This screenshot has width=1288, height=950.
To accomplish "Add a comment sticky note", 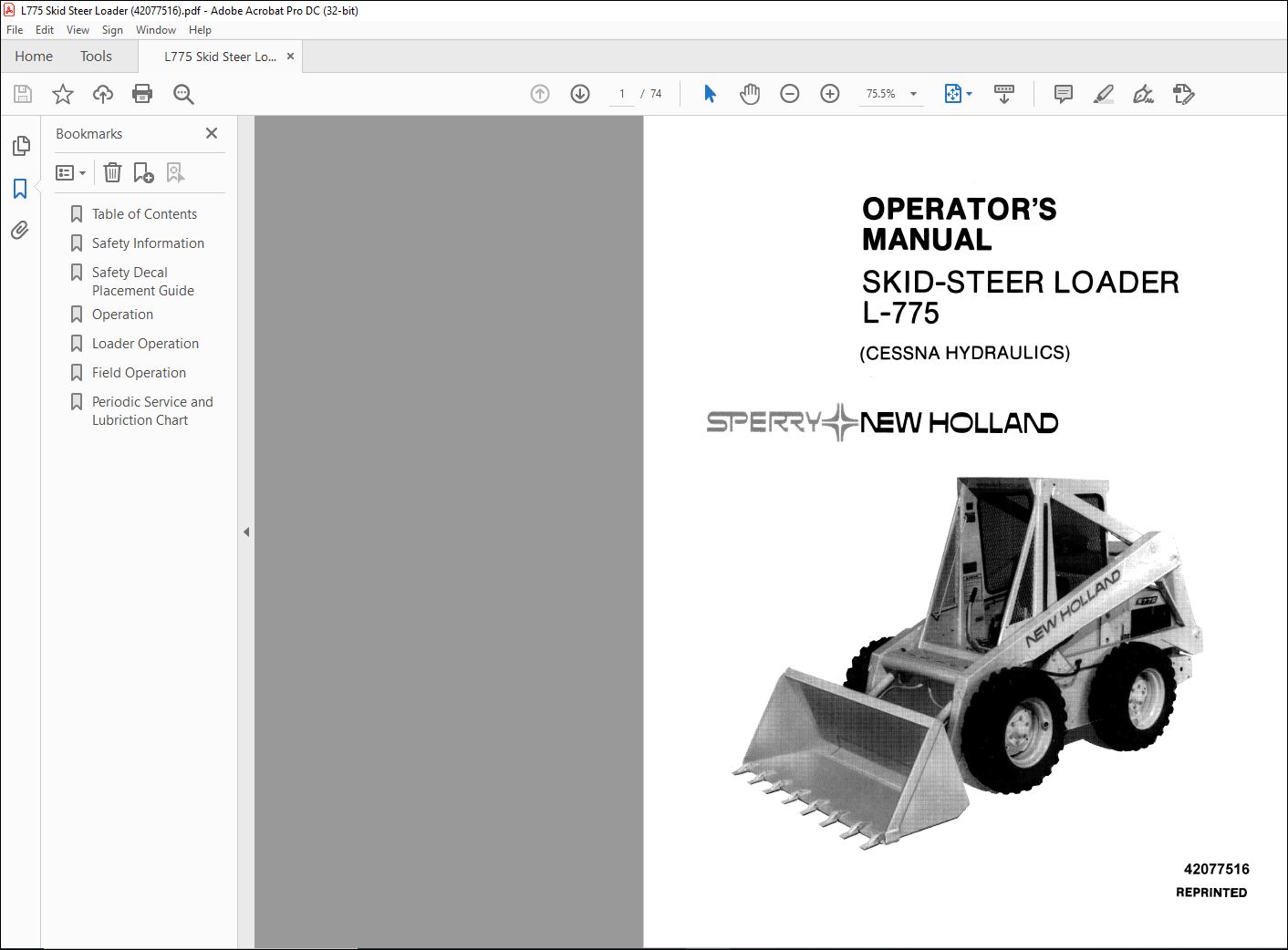I will pyautogui.click(x=1064, y=94).
